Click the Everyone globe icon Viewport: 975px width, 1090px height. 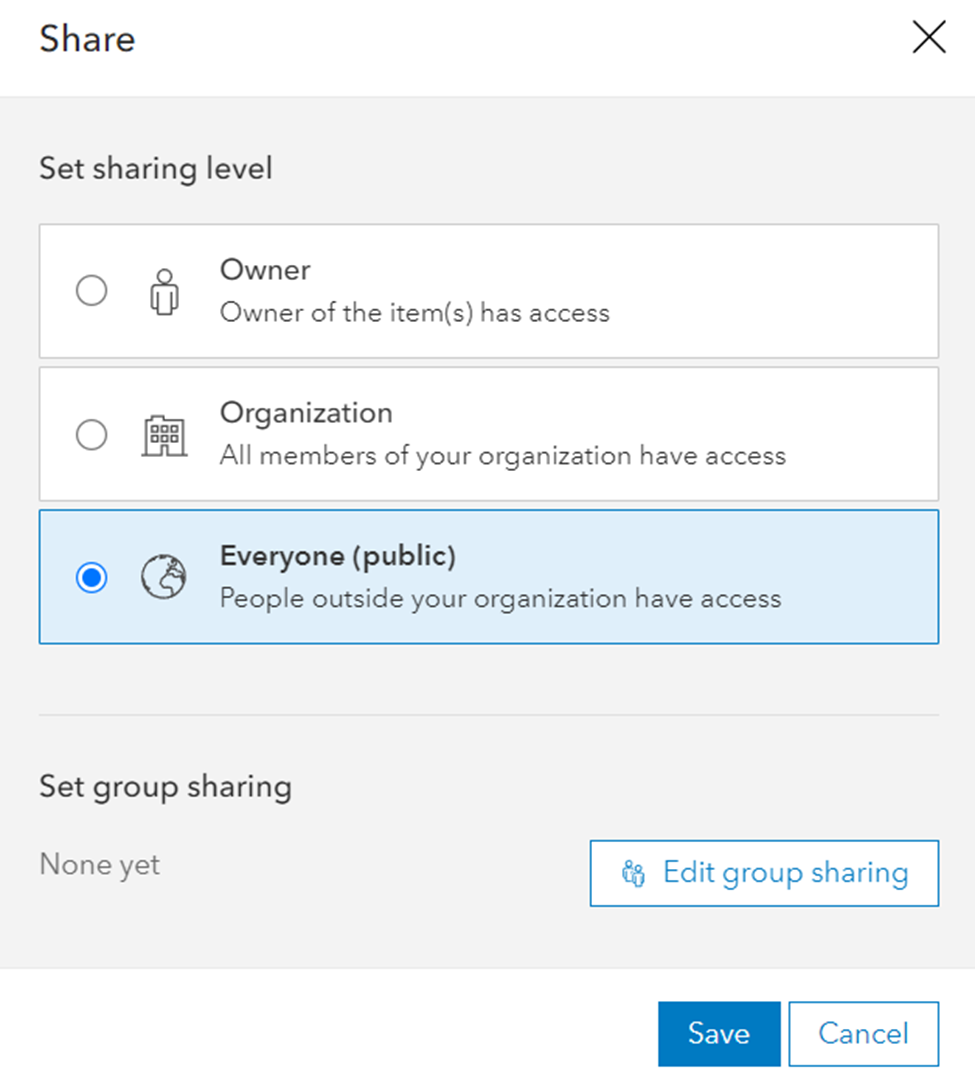163,578
